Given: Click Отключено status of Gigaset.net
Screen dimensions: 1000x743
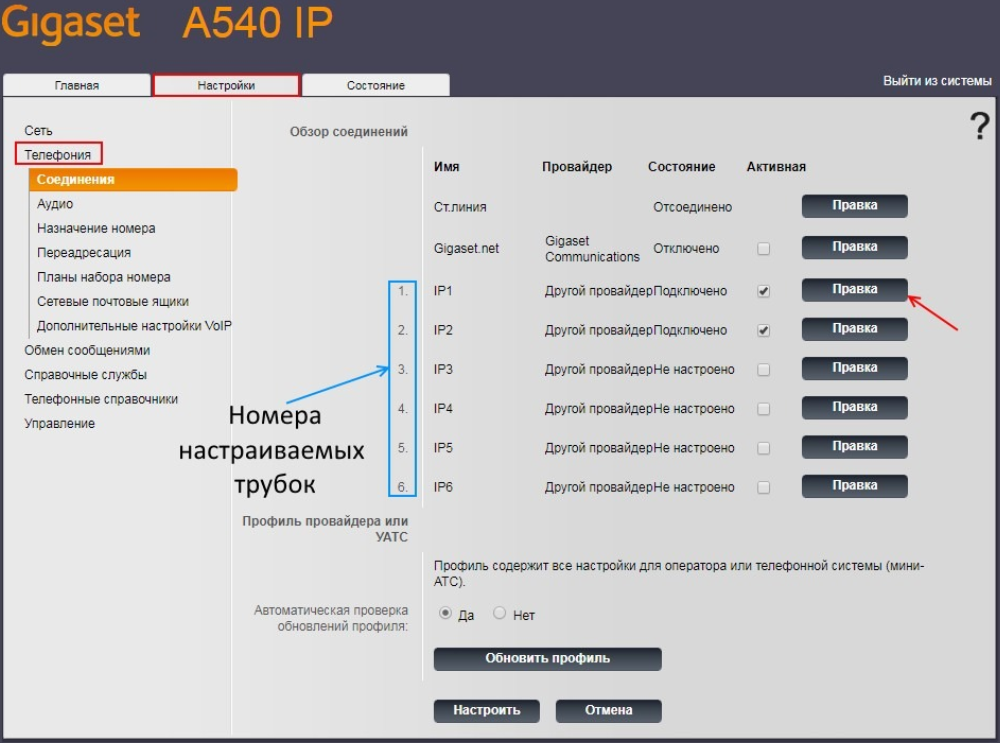Looking at the screenshot, I should tap(686, 249).
